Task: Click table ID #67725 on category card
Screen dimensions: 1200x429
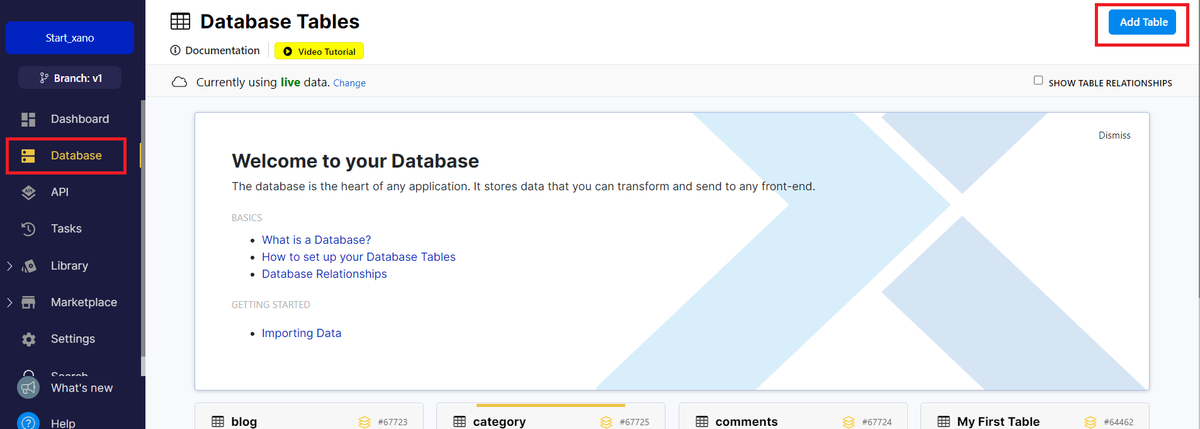Action: 635,422
